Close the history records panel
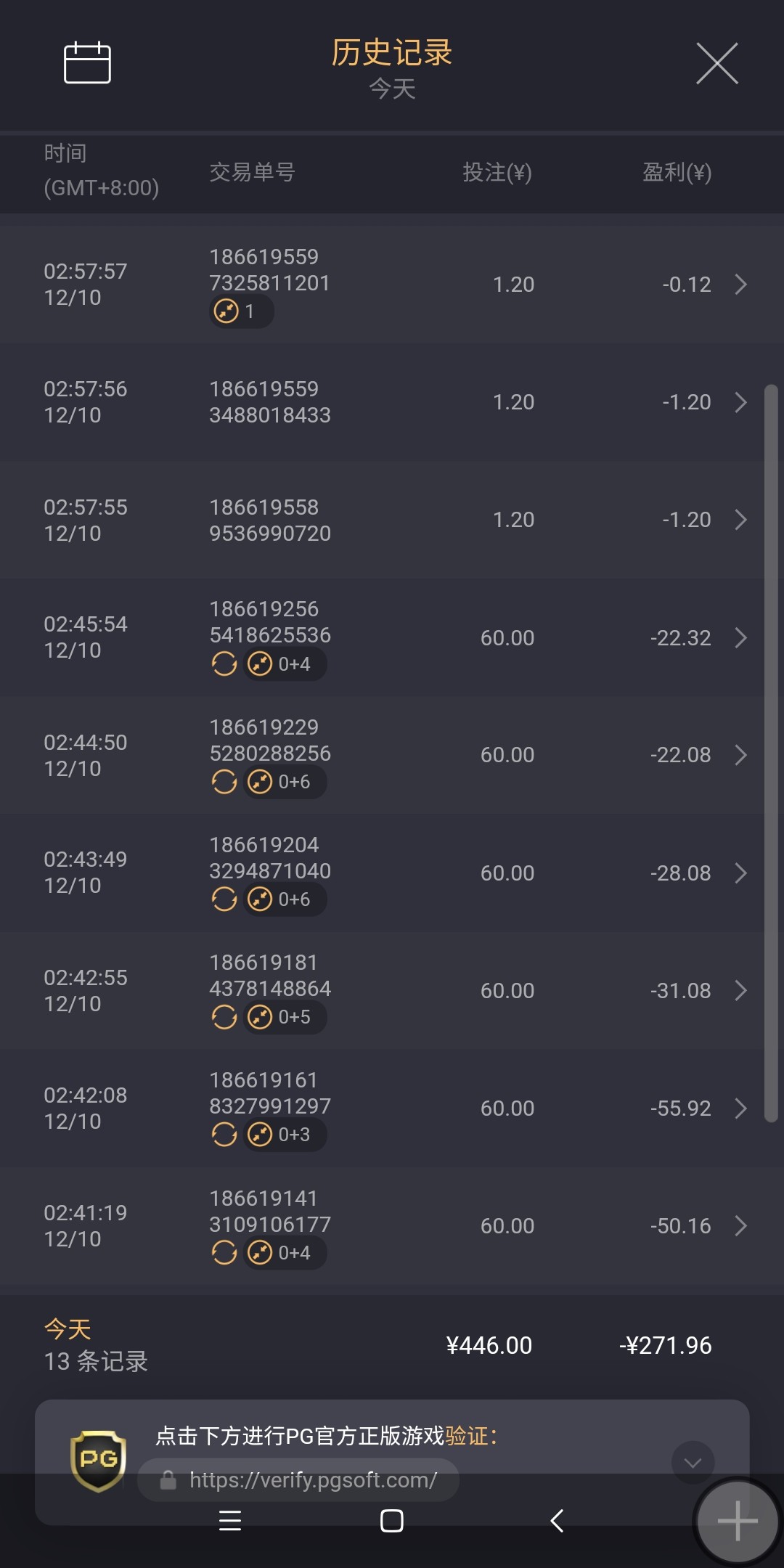This screenshot has height=1568, width=784. (716, 63)
